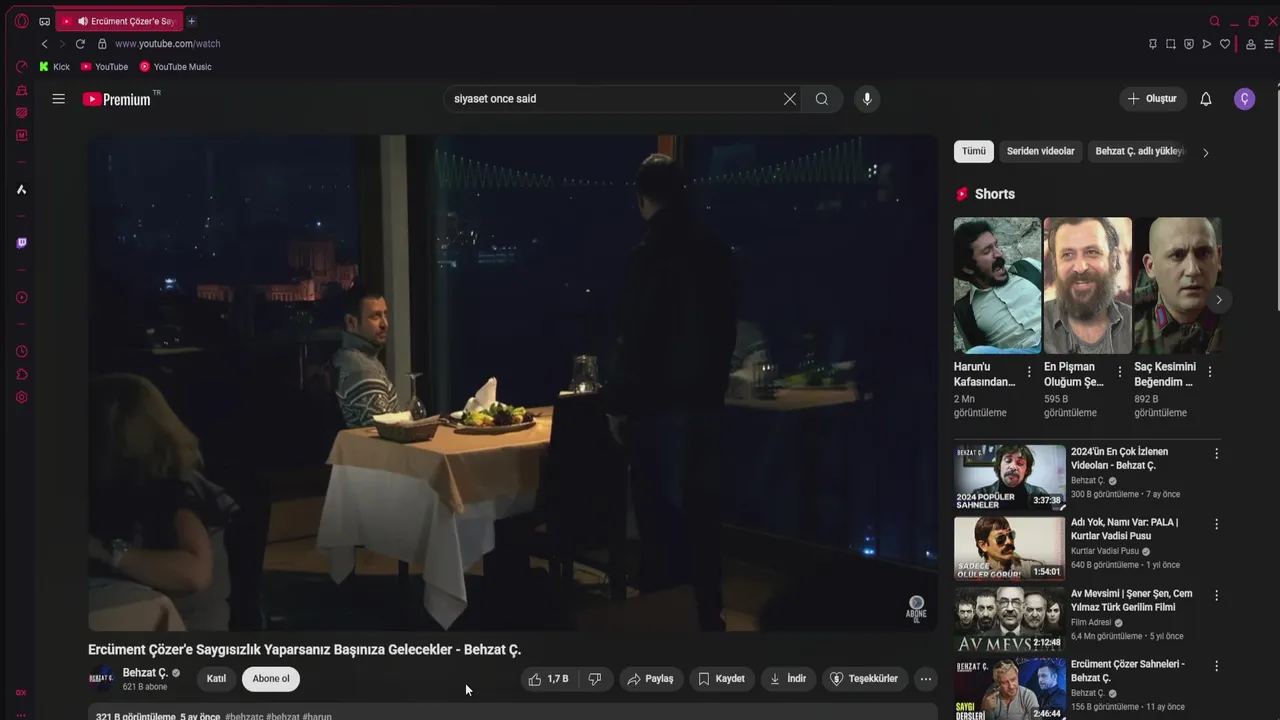Click the pin icon in the address bar
Viewport: 1280px width, 720px height.
tap(1153, 44)
